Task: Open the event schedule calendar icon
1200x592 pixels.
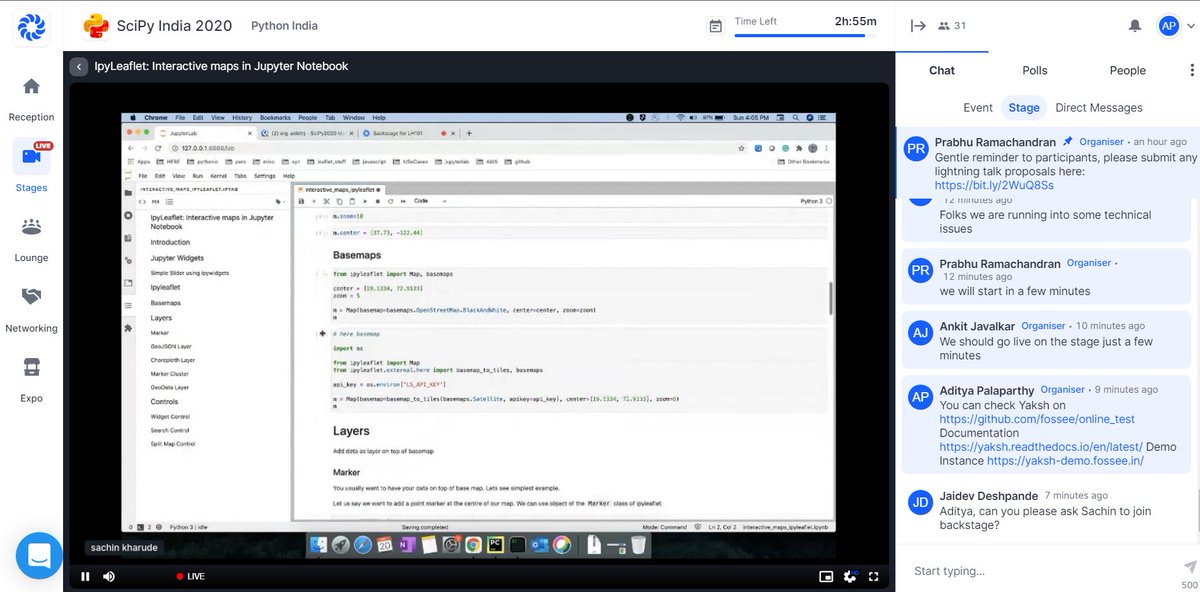Action: [715, 26]
